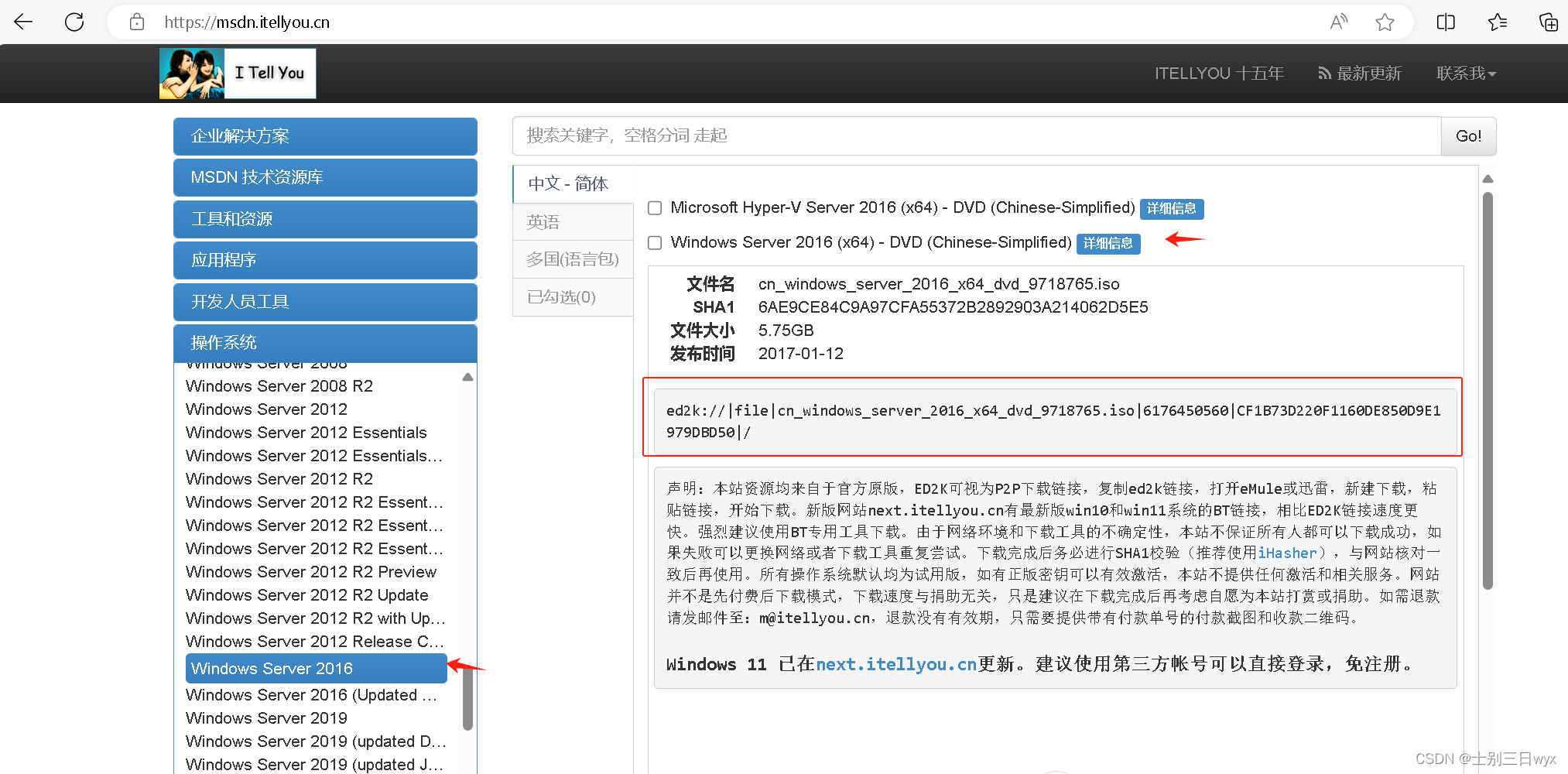This screenshot has height=774, width=1568.
Task: Open the next.itellyou.cn link
Action: pos(896,664)
